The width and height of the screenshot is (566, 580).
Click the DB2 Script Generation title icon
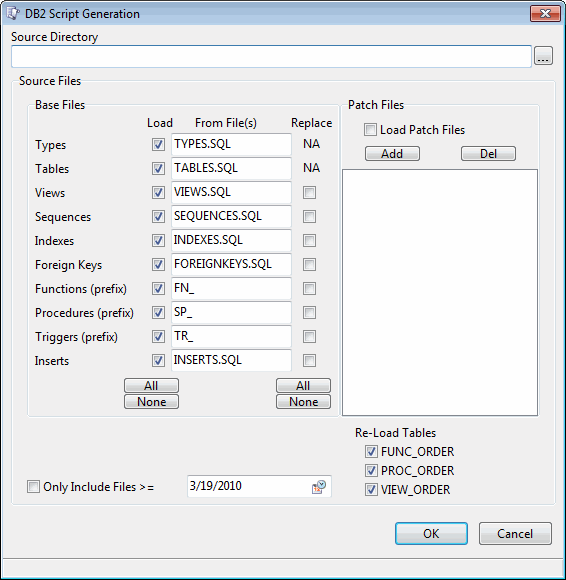[13, 14]
